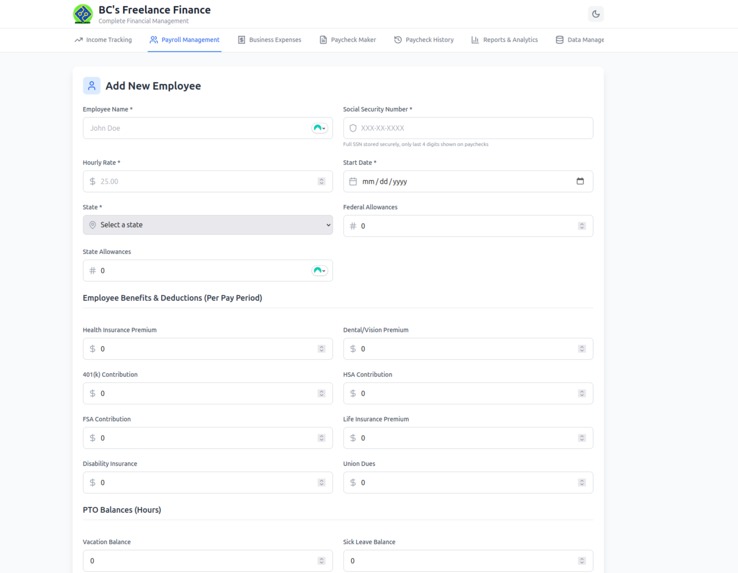This screenshot has height=573, width=738.
Task: Adjust Dental/Vision Premium spinner
Action: tap(582, 349)
